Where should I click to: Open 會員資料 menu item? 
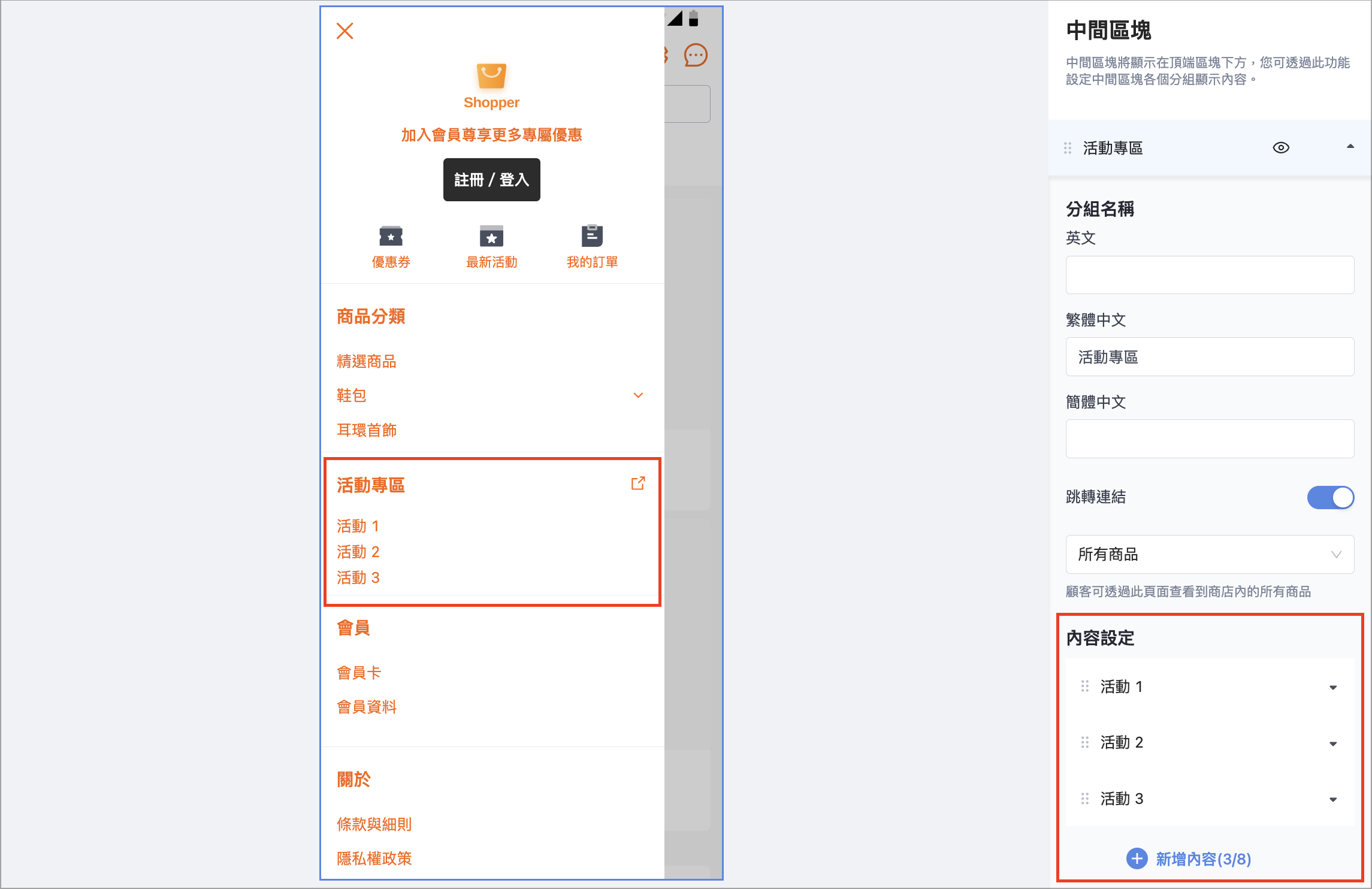pos(367,707)
